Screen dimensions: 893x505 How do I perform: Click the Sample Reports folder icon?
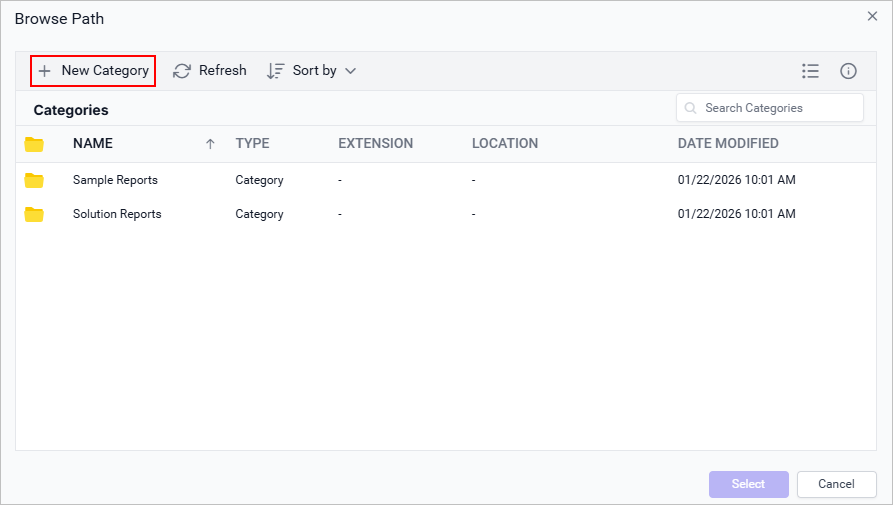[x=35, y=180]
